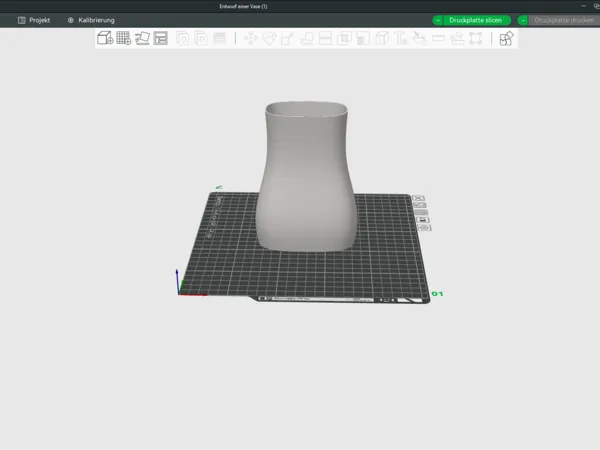Click the Split to parts icon
Image resolution: width=600 pixels, height=450 pixels.
(x=201, y=38)
